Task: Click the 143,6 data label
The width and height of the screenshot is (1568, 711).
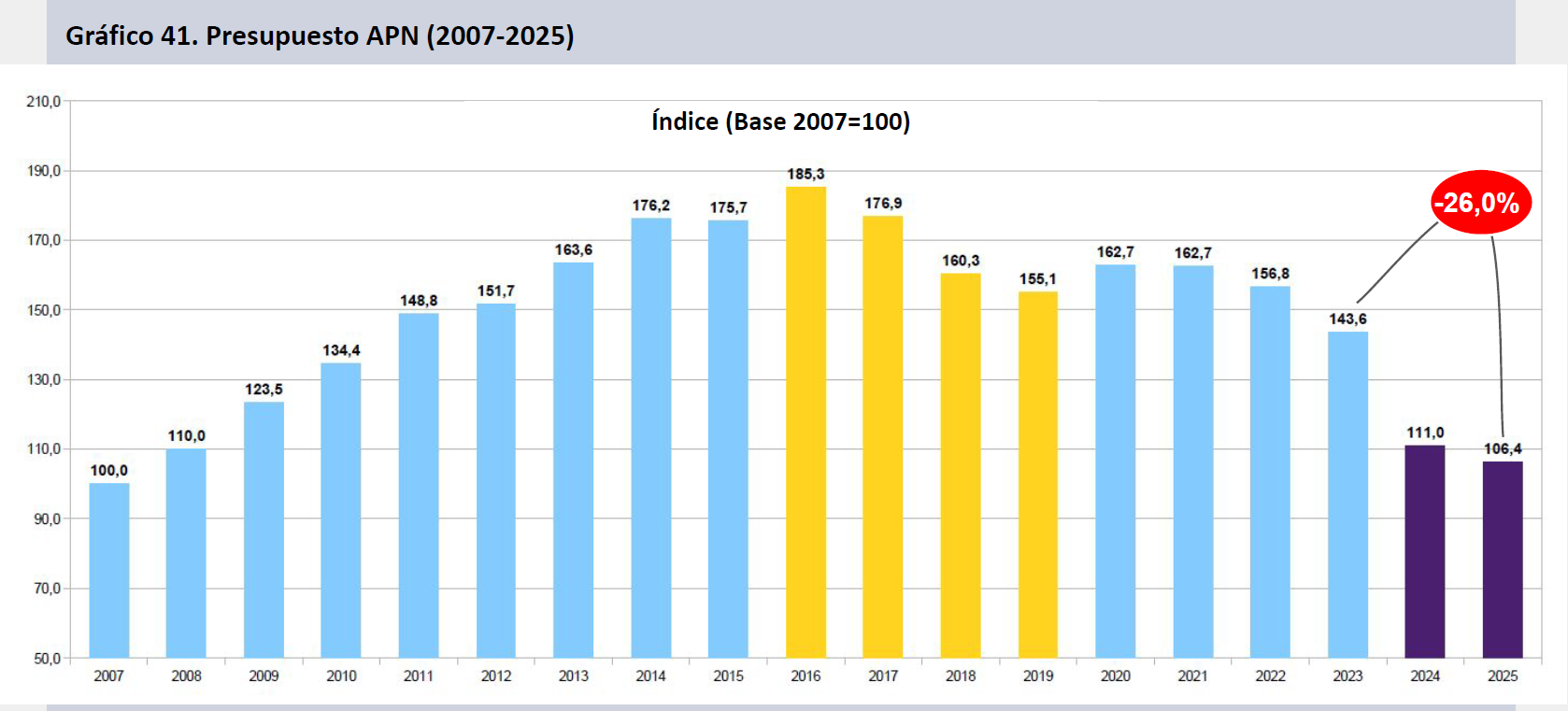Action: tap(1347, 319)
